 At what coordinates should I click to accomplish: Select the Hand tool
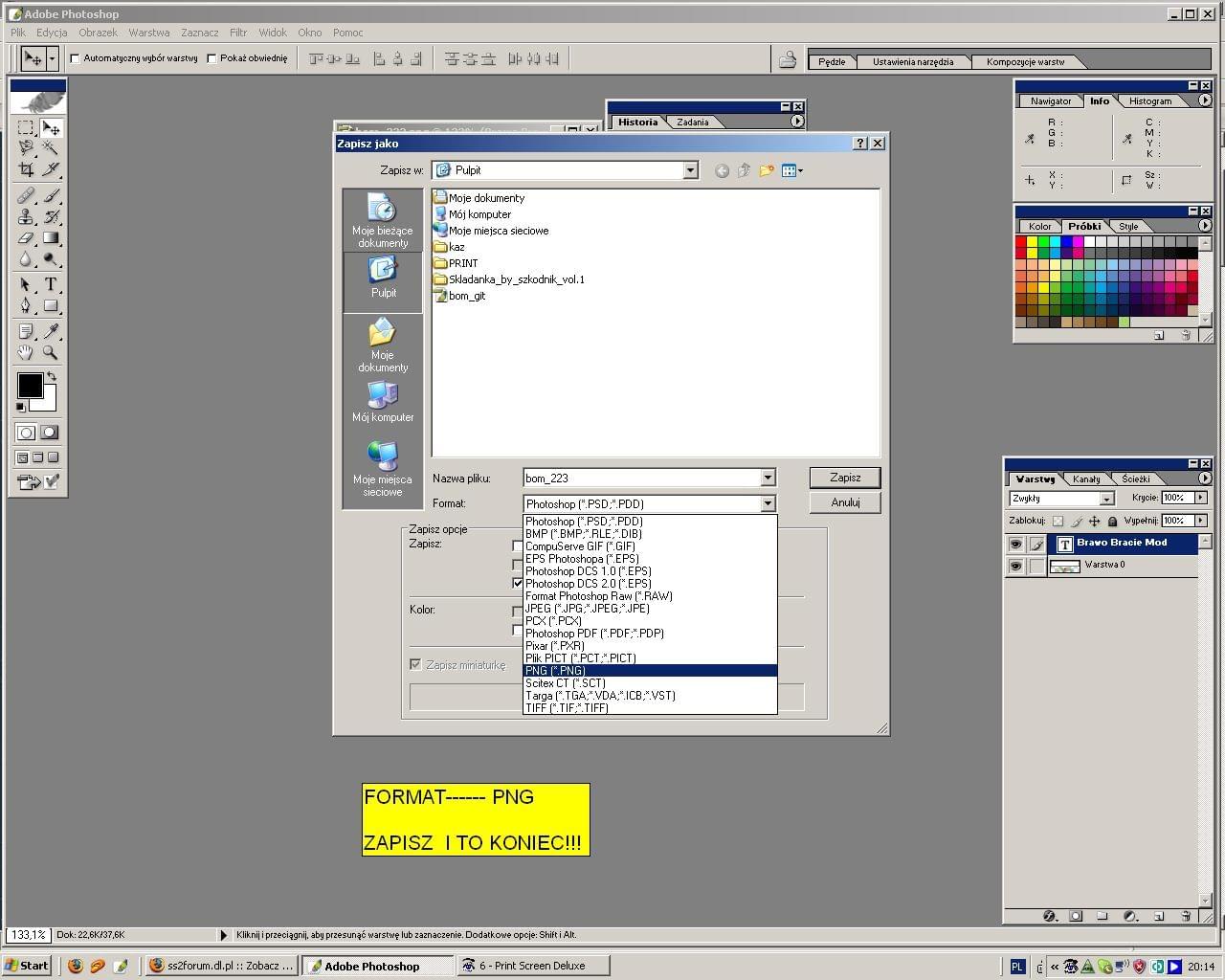(x=26, y=353)
